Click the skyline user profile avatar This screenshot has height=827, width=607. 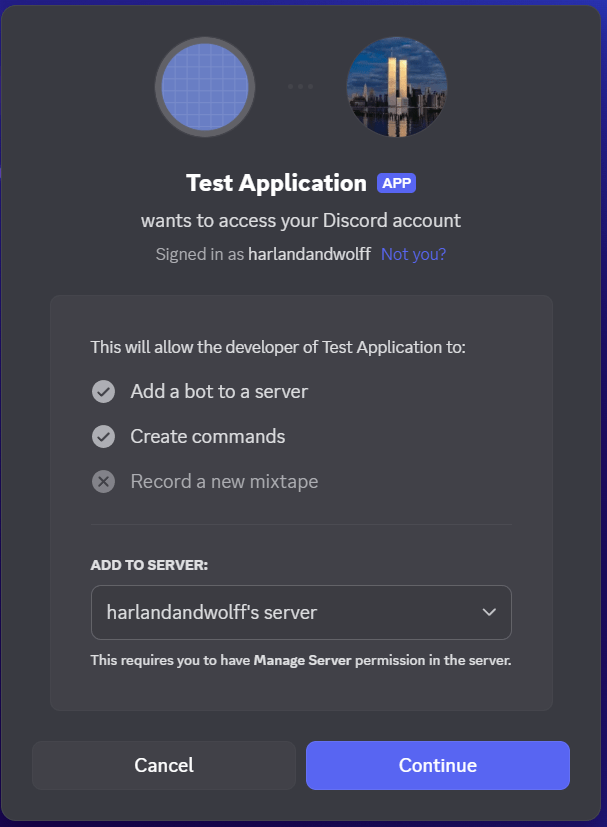click(397, 87)
